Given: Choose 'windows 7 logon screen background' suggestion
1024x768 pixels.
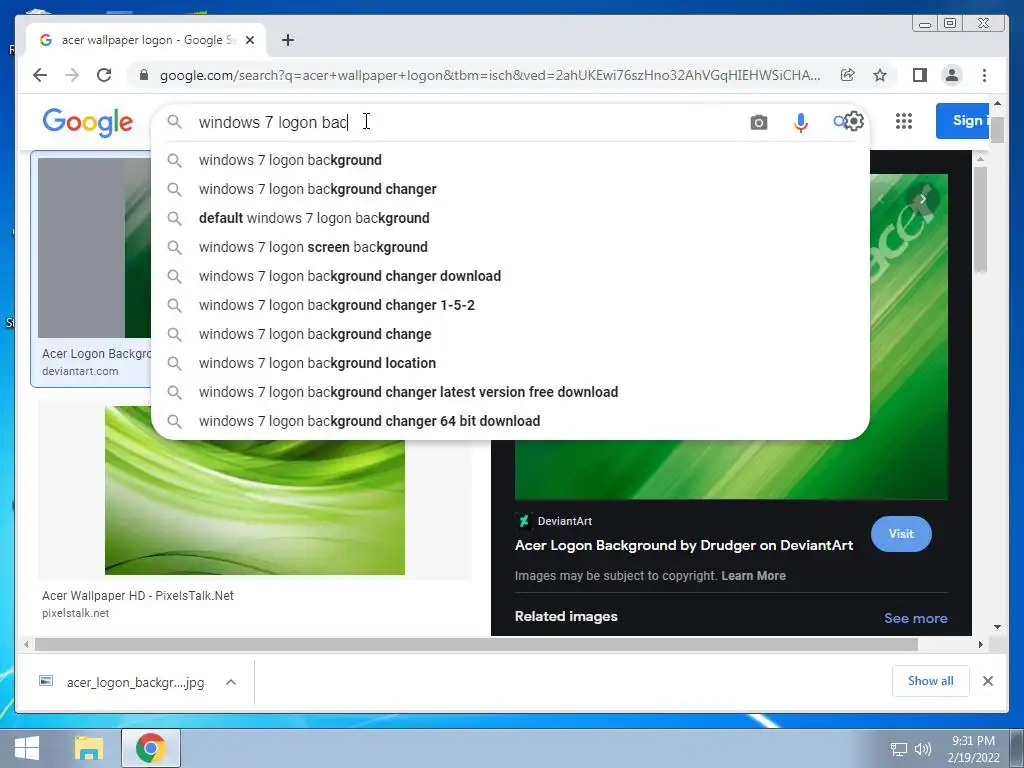Looking at the screenshot, I should click(510, 247).
